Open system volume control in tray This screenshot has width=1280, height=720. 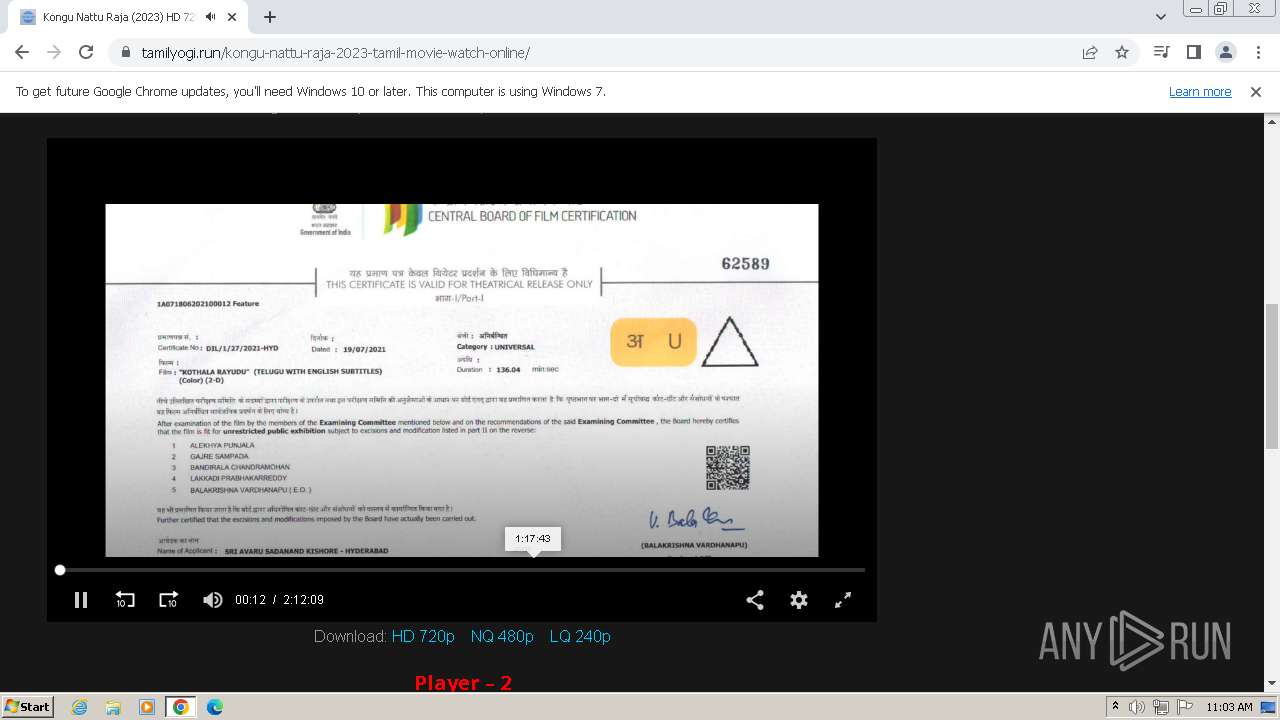click(1137, 707)
